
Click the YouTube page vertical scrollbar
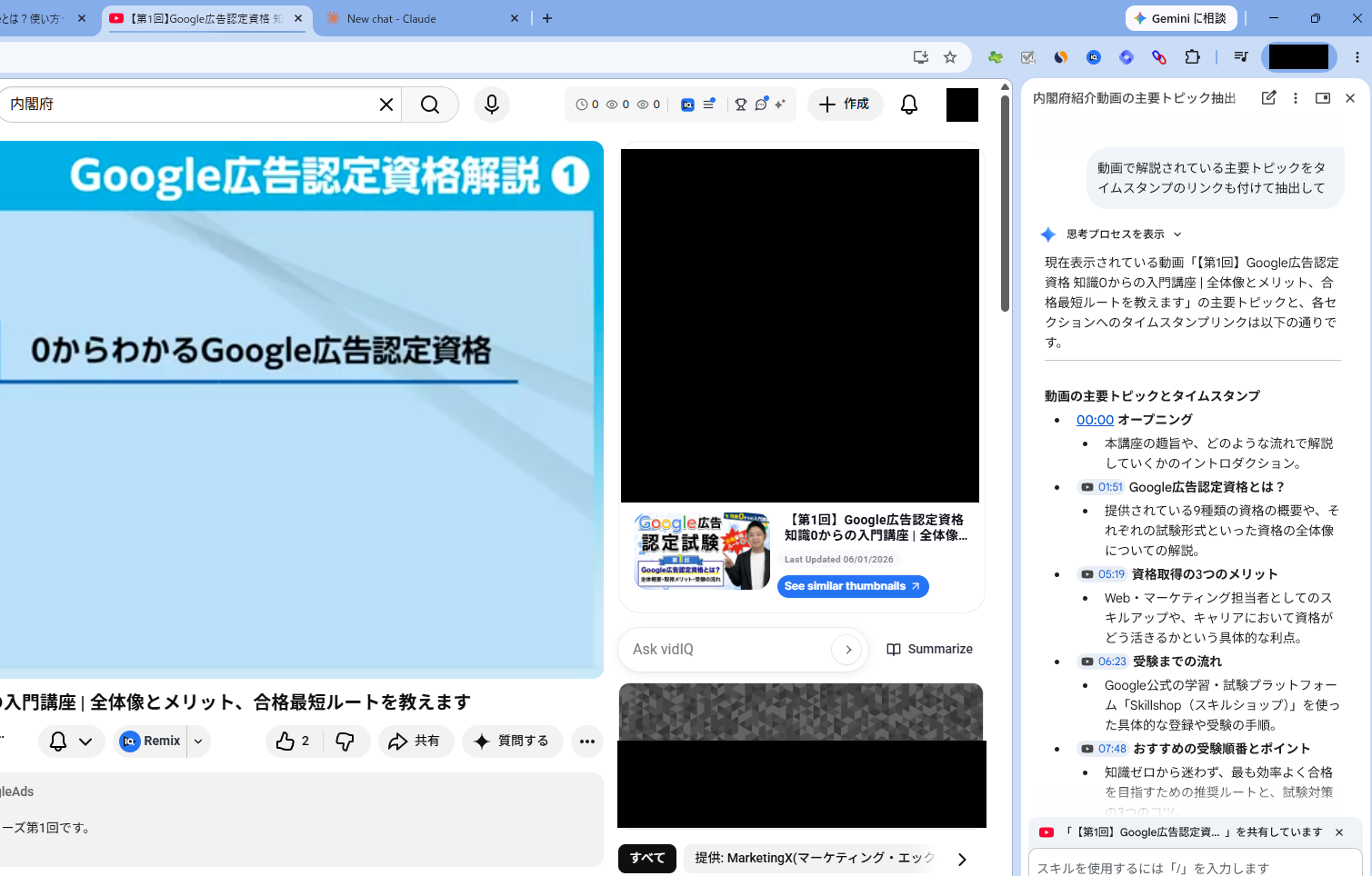tap(1005, 203)
